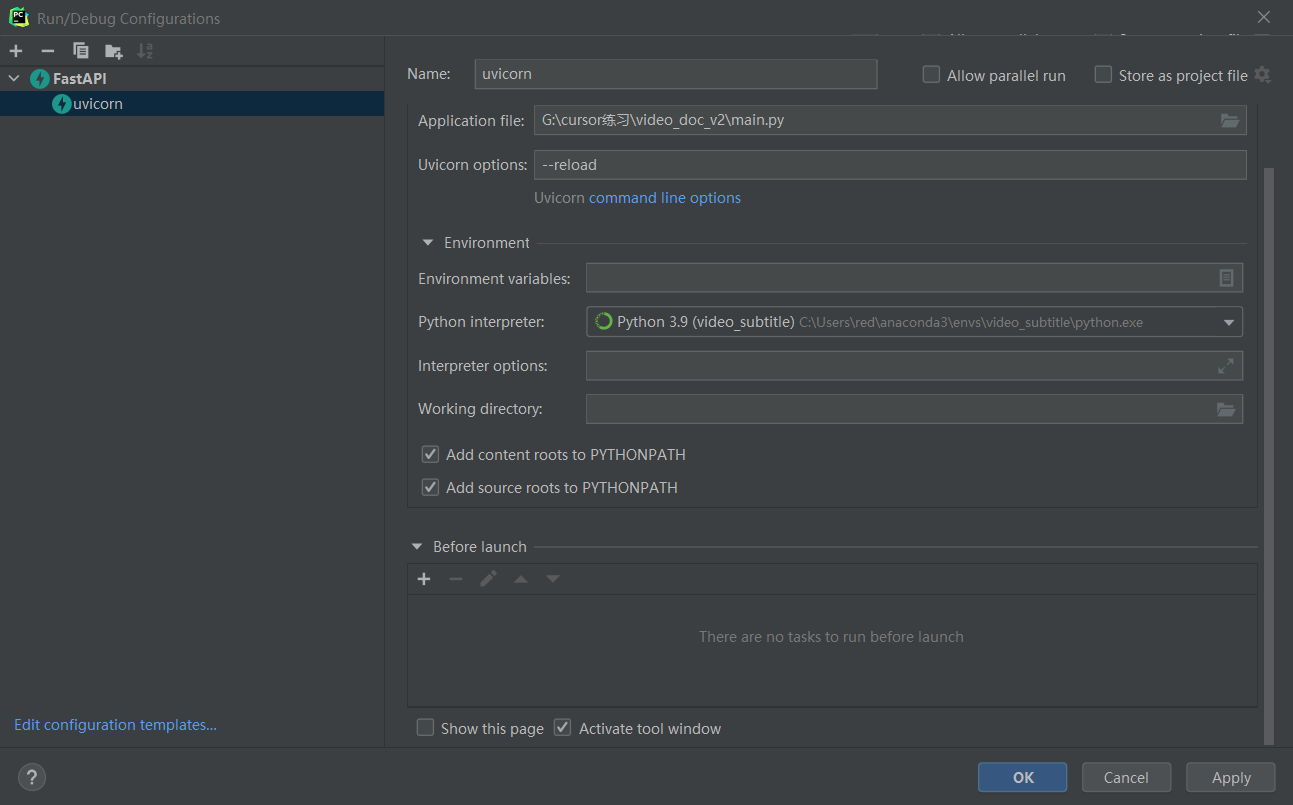The width and height of the screenshot is (1293, 805).
Task: Collapse the FastAPI tree node
Action: (x=14, y=78)
